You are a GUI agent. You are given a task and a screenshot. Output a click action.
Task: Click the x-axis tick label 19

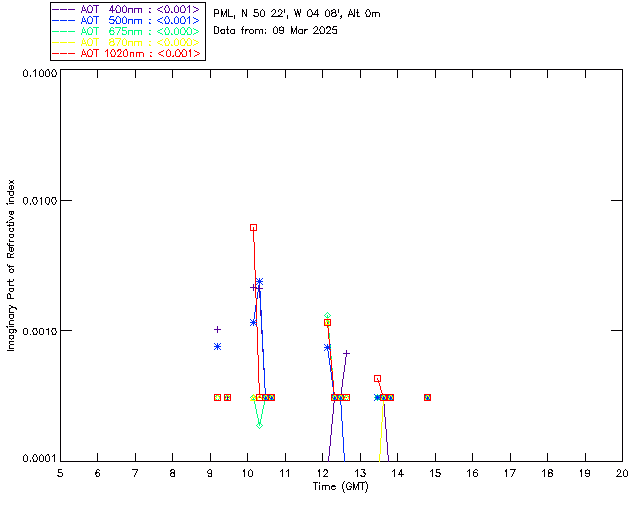pyautogui.click(x=585, y=473)
